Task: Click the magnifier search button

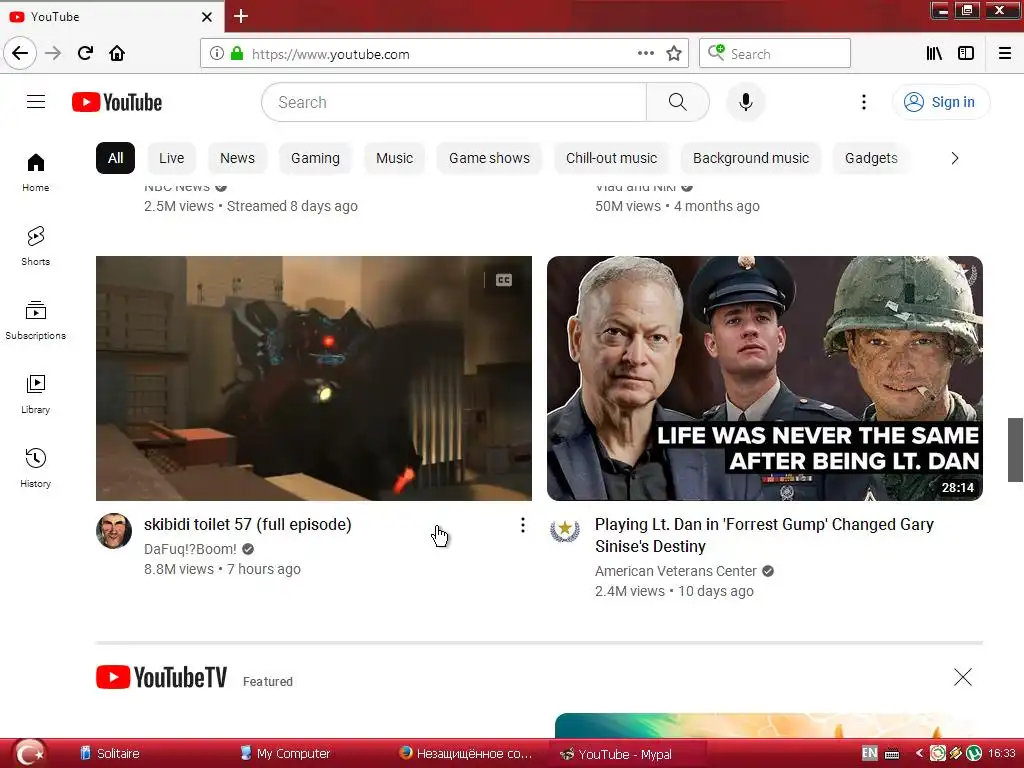Action: click(678, 102)
